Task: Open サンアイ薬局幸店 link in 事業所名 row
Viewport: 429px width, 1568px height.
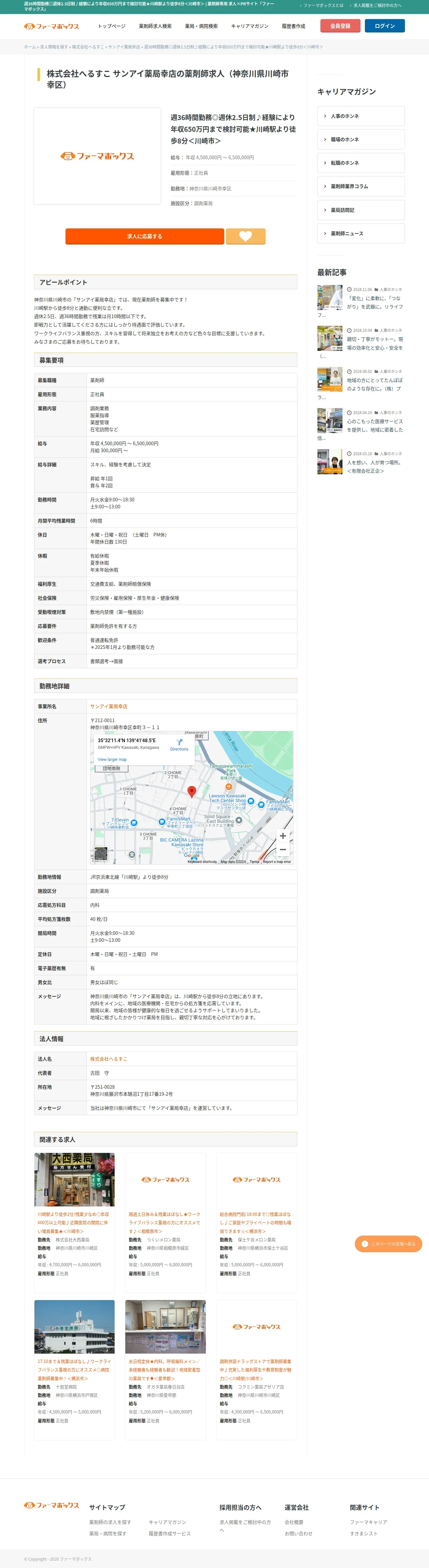Action: [109, 706]
